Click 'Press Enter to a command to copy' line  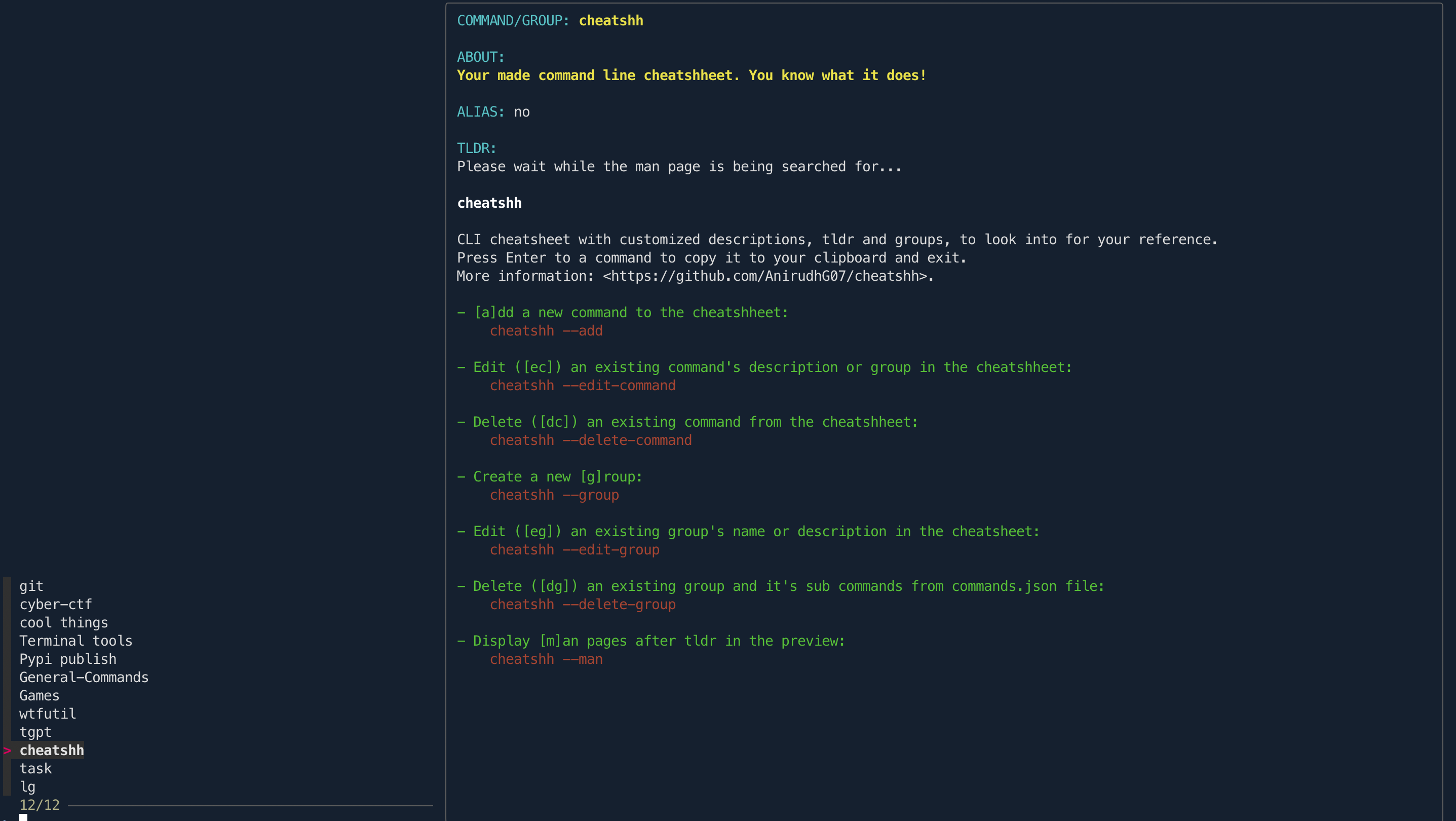tap(712, 258)
